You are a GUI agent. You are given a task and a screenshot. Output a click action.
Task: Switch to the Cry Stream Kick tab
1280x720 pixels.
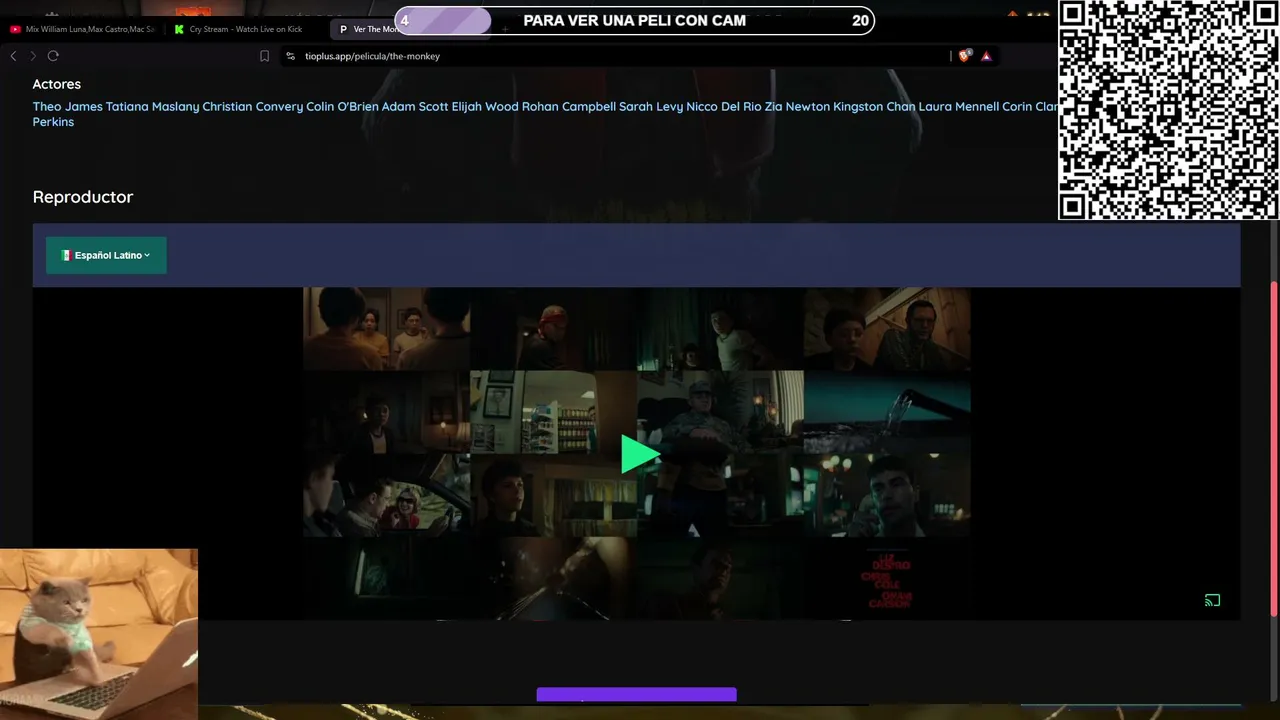click(245, 29)
